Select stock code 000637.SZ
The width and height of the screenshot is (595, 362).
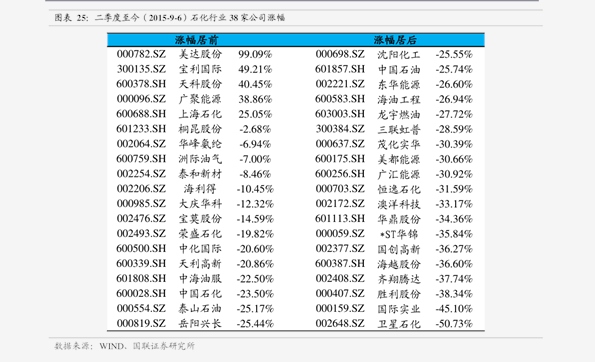pos(340,144)
